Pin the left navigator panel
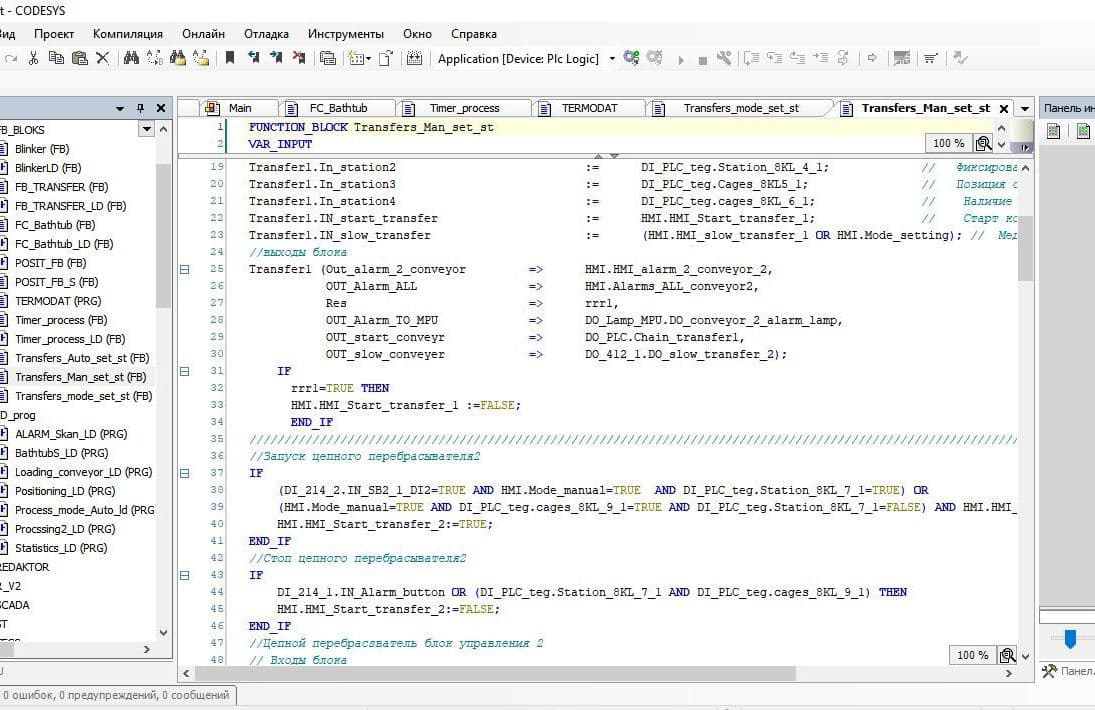1095x710 pixels. tap(140, 108)
